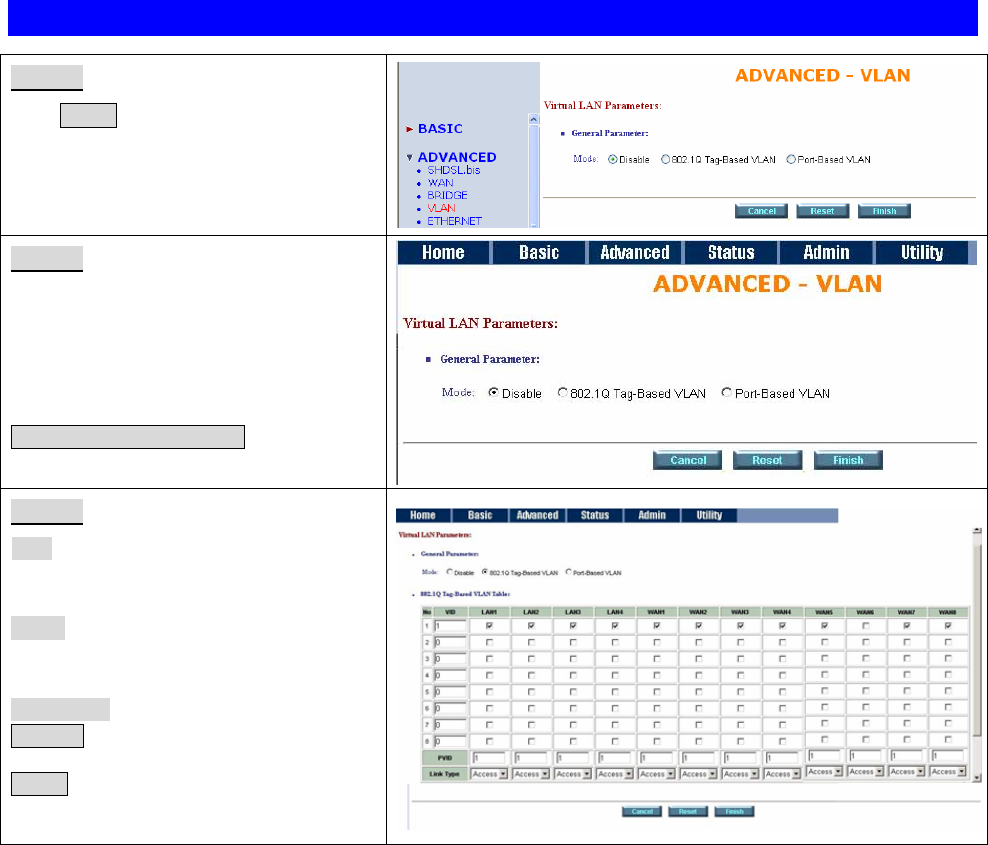This screenshot has height=845, width=988.
Task: Open the LAN2 Link Type dropdown
Action: [x=531, y=774]
